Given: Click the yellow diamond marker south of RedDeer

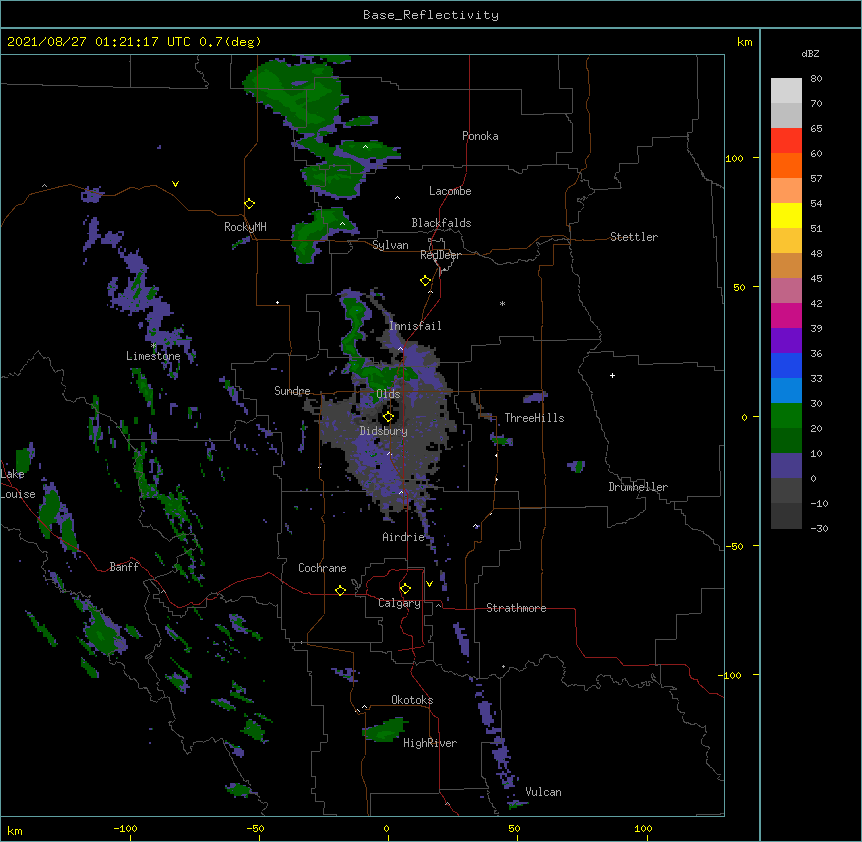Looking at the screenshot, I should click(x=426, y=281).
